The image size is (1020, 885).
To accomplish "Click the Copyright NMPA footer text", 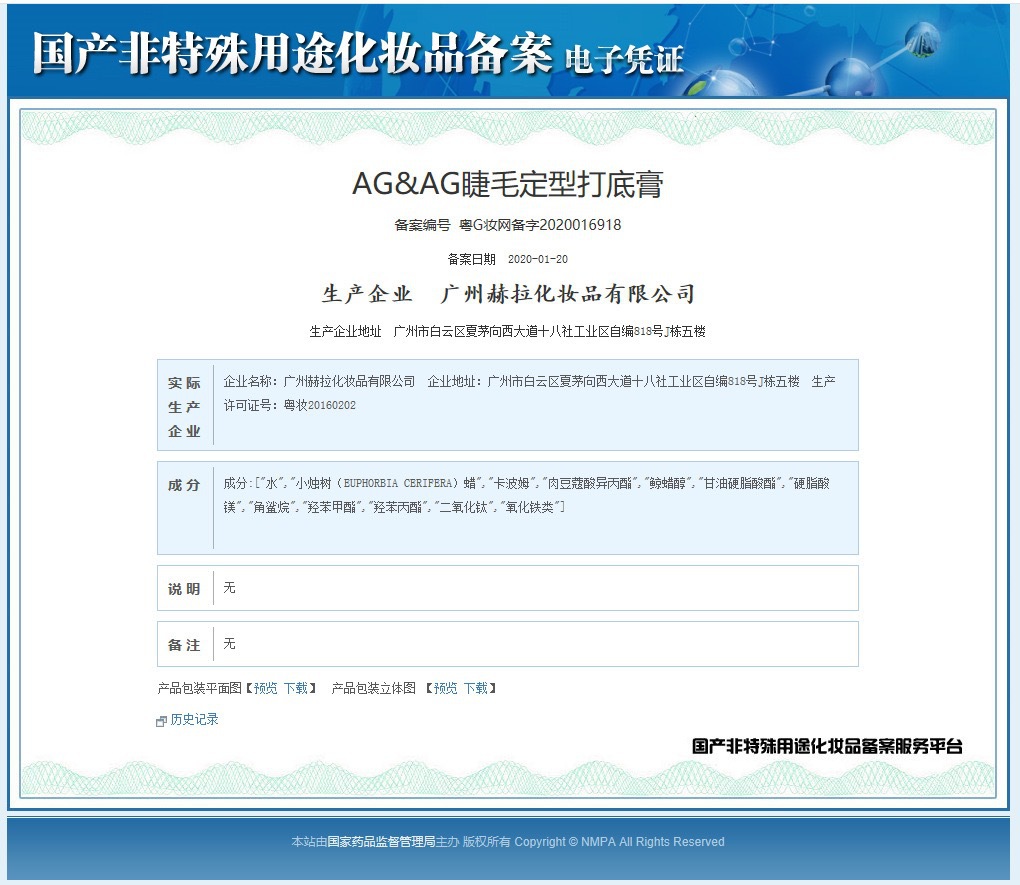I will 619,841.
